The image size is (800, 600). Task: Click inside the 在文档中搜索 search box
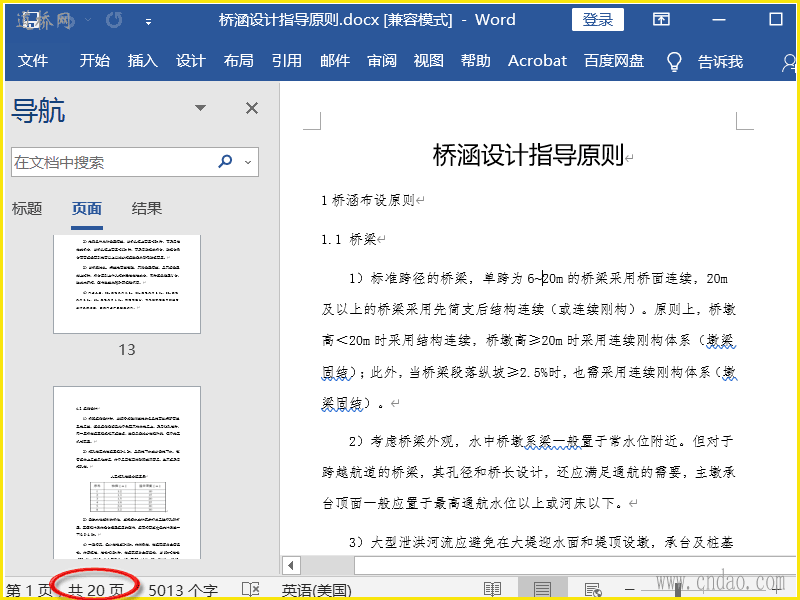click(110, 162)
